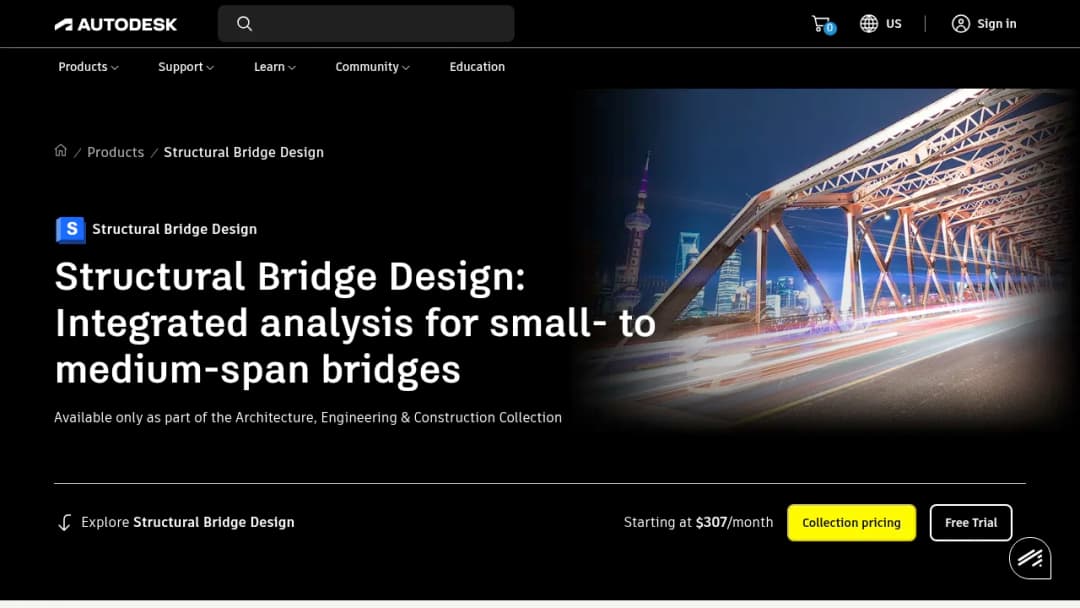
Task: Click the down arrow beside Explore
Action: pyautogui.click(x=64, y=523)
